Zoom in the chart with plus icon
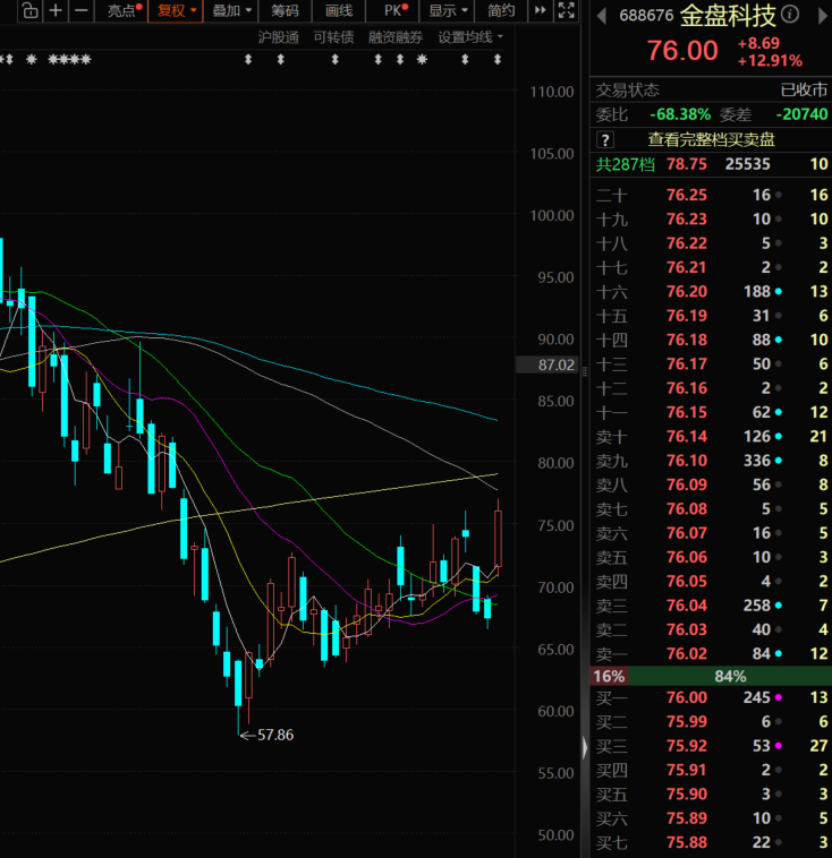This screenshot has width=832, height=858. 55,10
